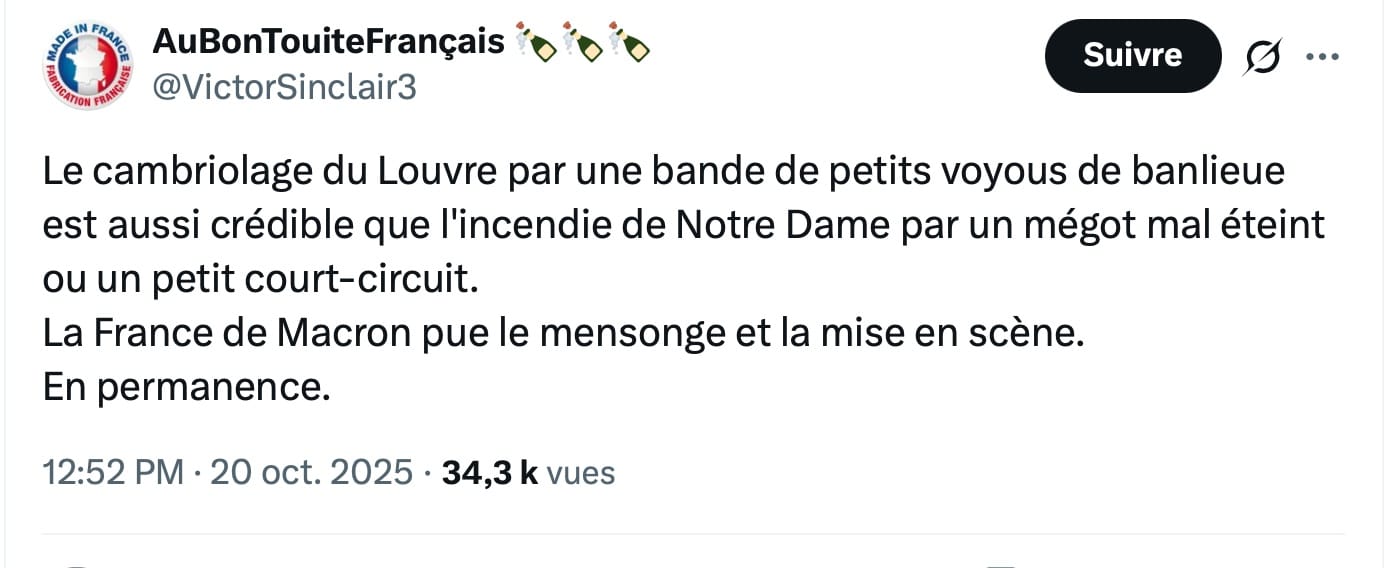Click the middle champagne bottle emoji
This screenshot has height=568, width=1396.
click(583, 42)
